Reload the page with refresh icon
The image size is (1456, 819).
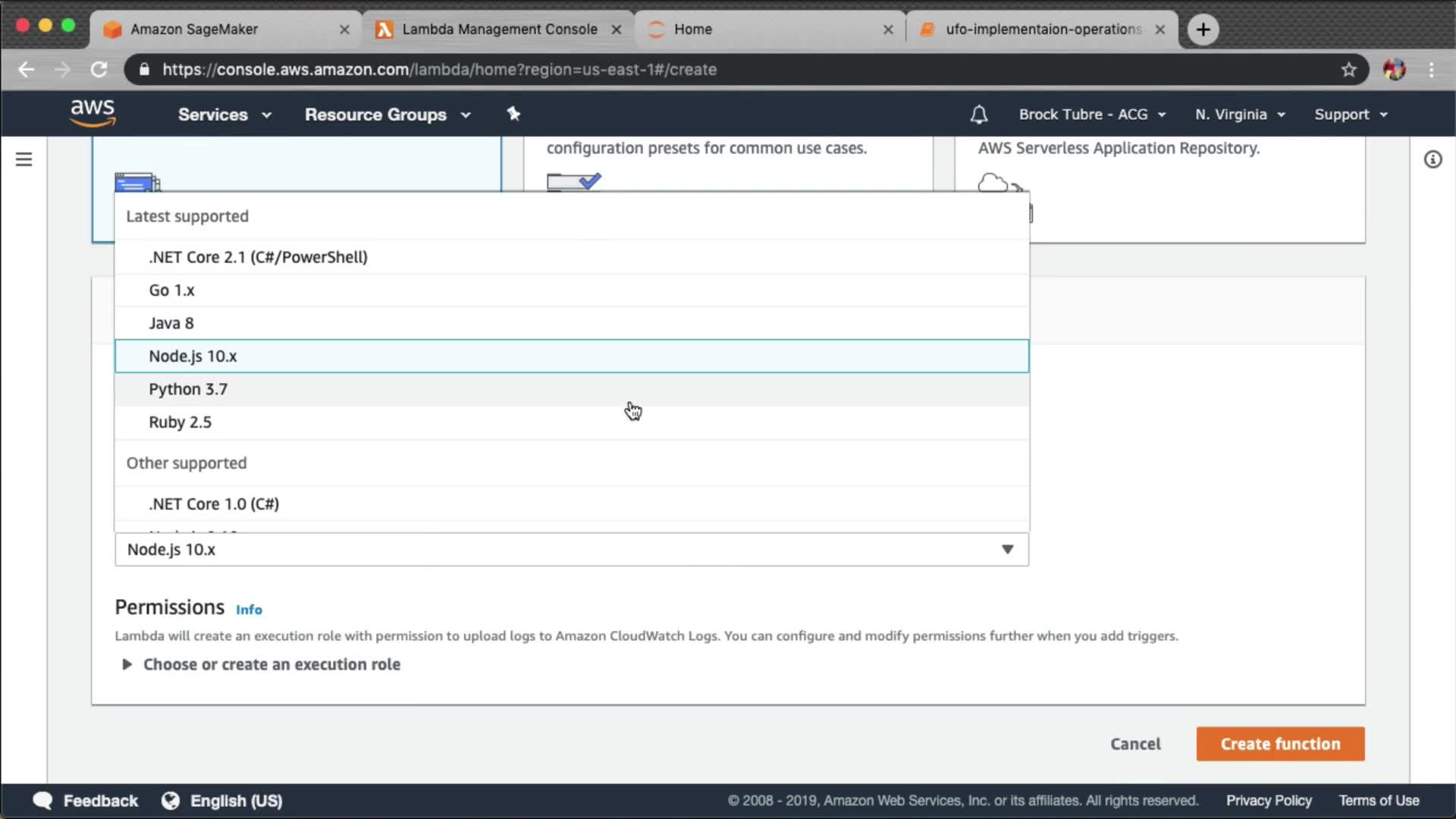(99, 70)
